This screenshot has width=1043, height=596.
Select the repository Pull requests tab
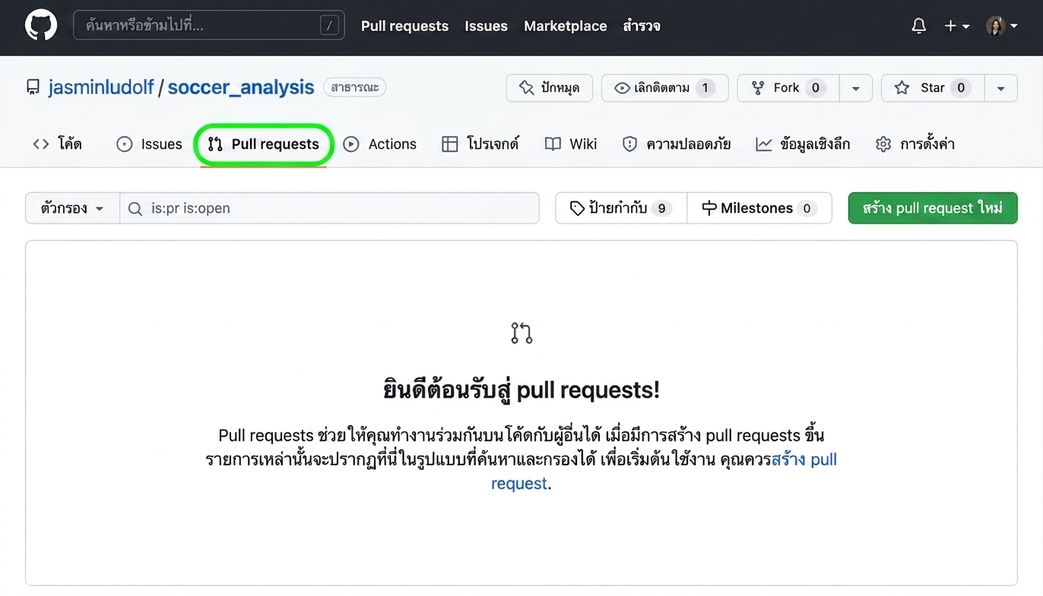click(x=263, y=144)
